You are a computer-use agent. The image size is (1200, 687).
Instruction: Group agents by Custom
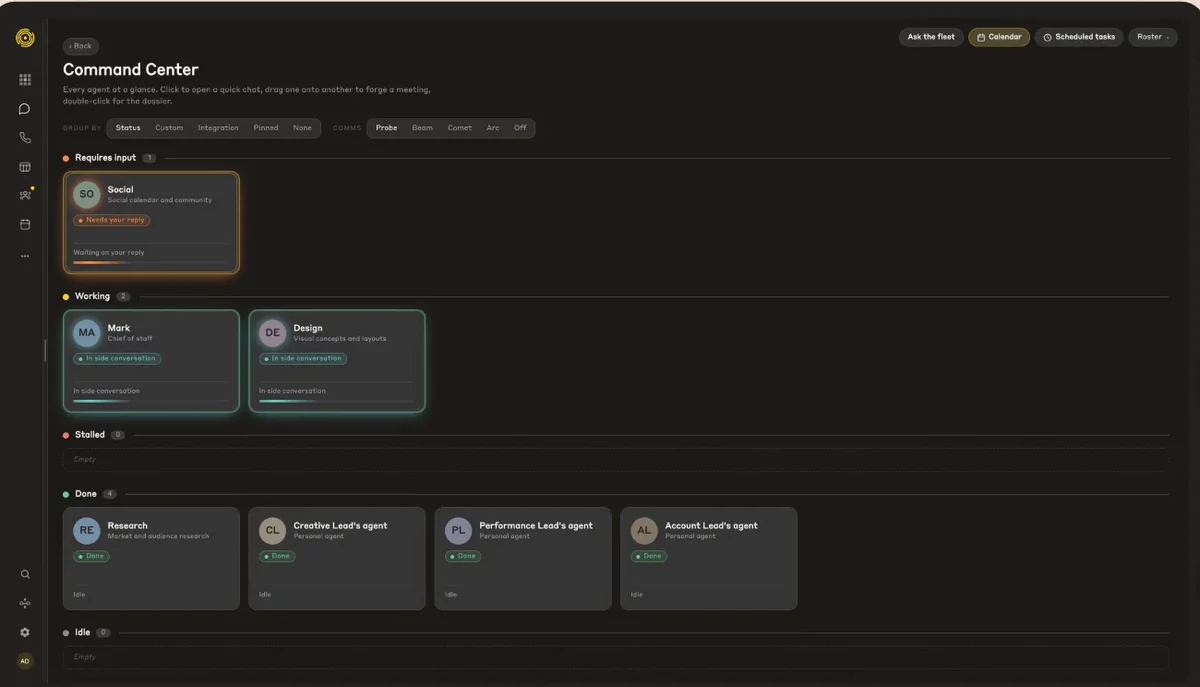pyautogui.click(x=169, y=128)
